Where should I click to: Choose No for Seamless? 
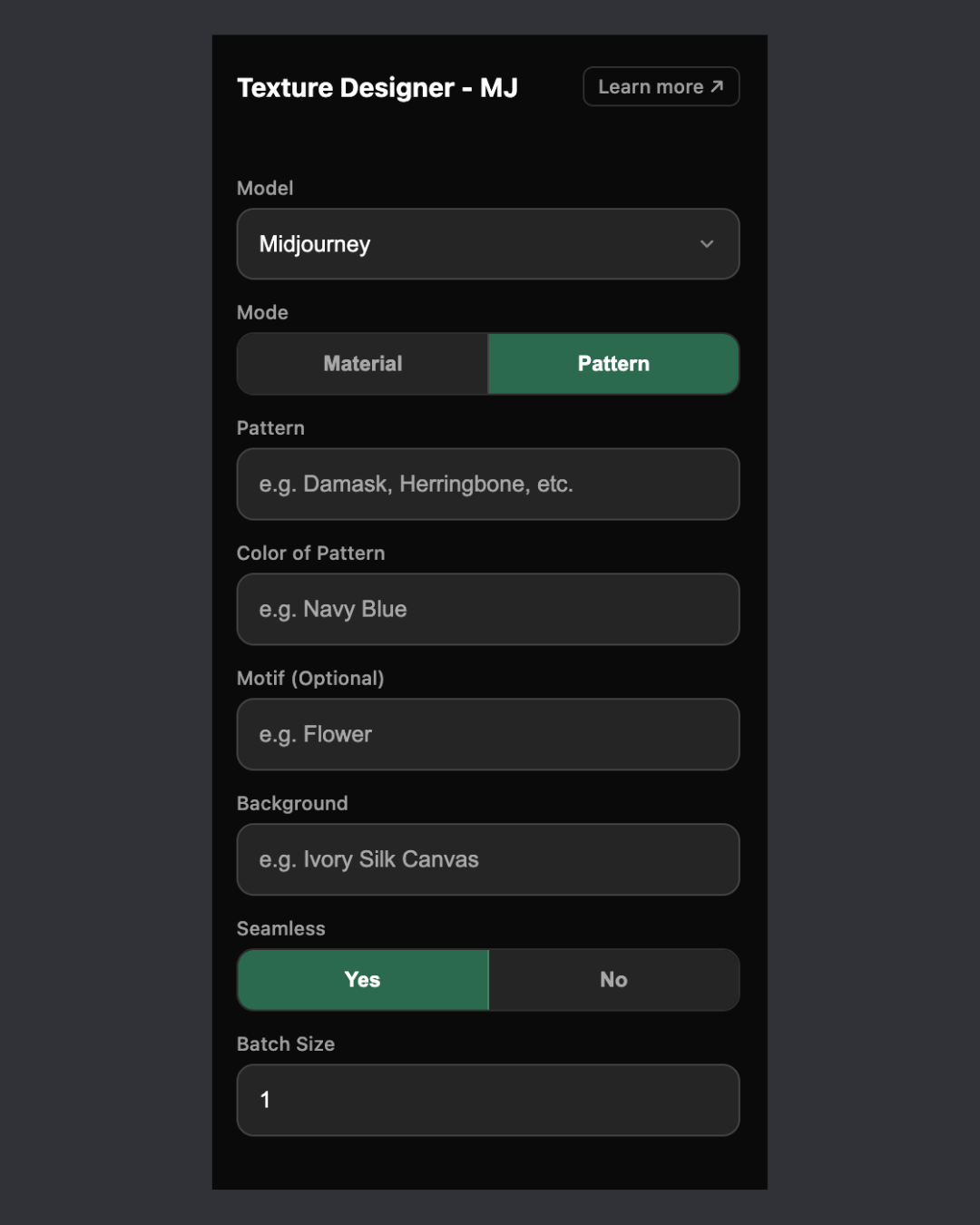tap(613, 980)
